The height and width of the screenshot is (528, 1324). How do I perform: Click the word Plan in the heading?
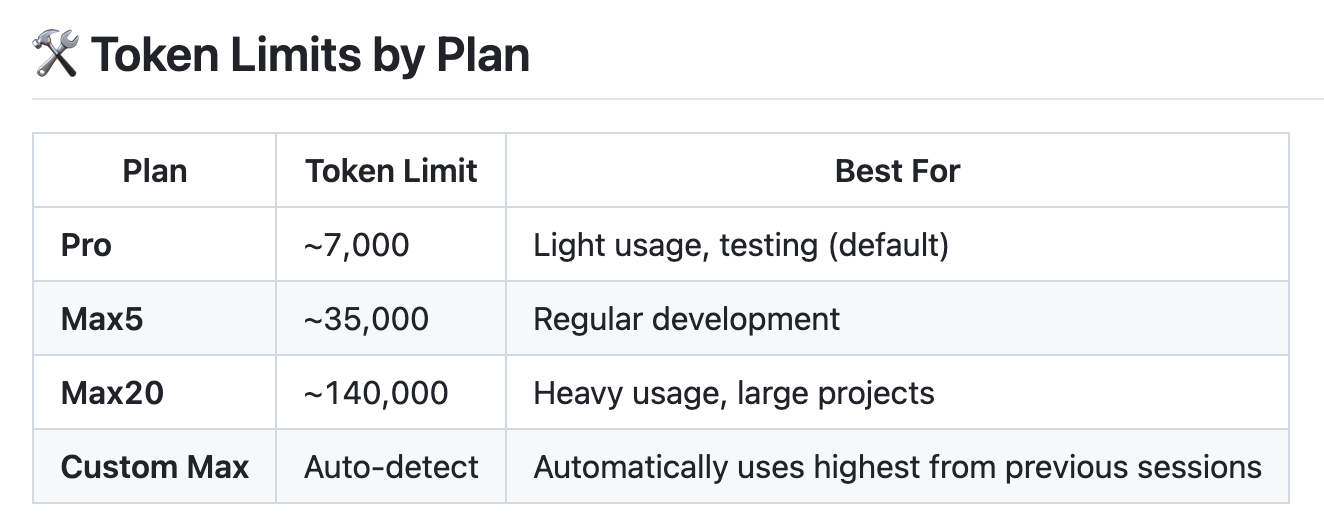[483, 54]
